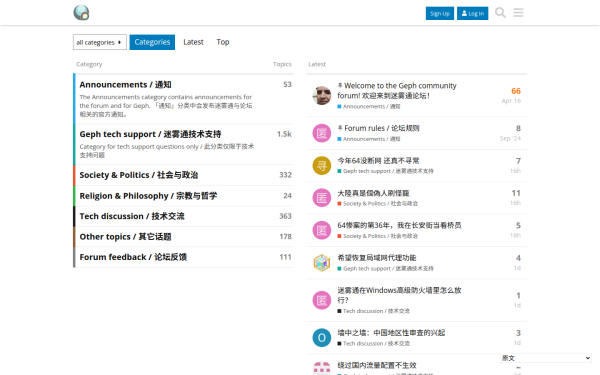Click Geph tech support tag under 希望恢复局域网代理功能
The width and height of the screenshot is (600, 375).
pos(385,269)
